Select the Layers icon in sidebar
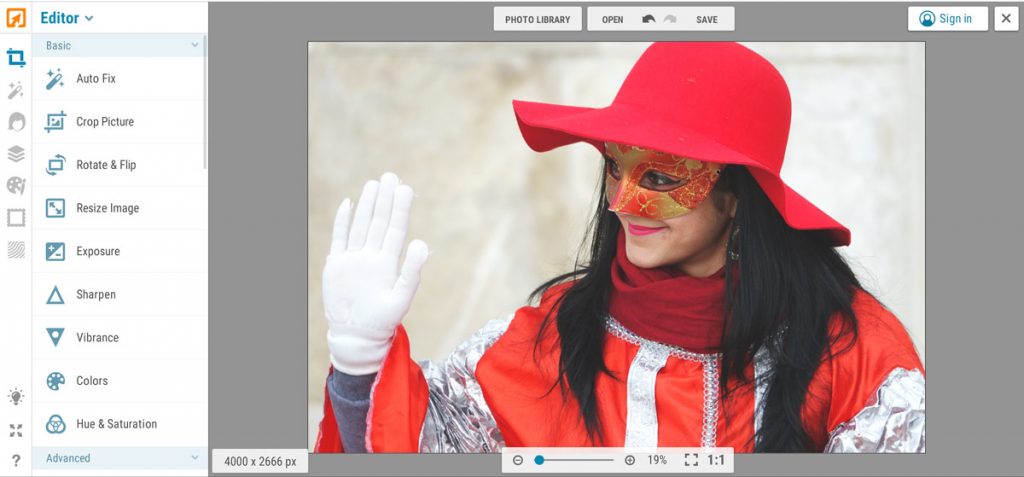Screen dimensions: 1024x477 [16, 154]
